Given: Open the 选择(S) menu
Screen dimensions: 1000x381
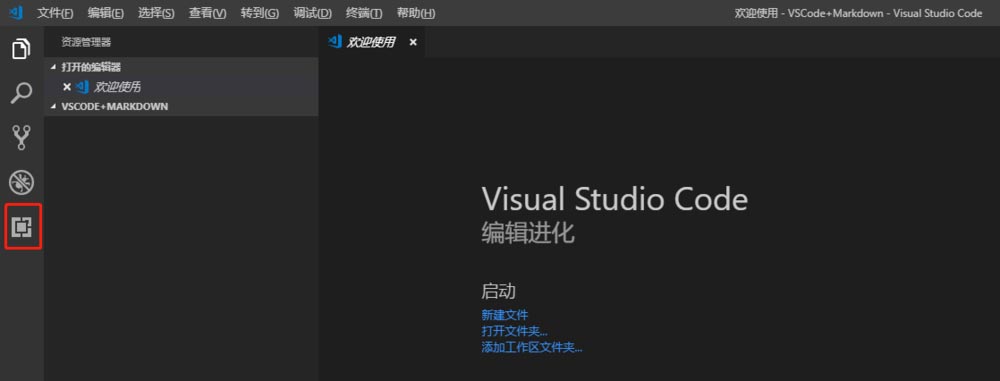Looking at the screenshot, I should coord(156,13).
